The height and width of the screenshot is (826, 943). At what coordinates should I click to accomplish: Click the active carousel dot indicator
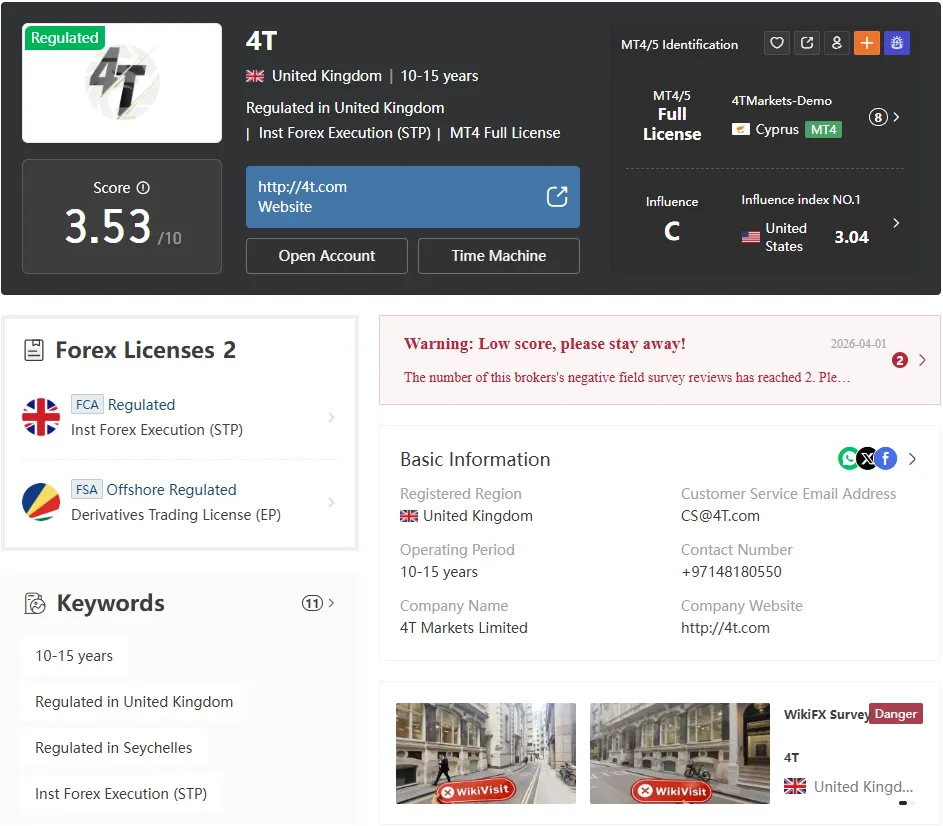point(903,803)
